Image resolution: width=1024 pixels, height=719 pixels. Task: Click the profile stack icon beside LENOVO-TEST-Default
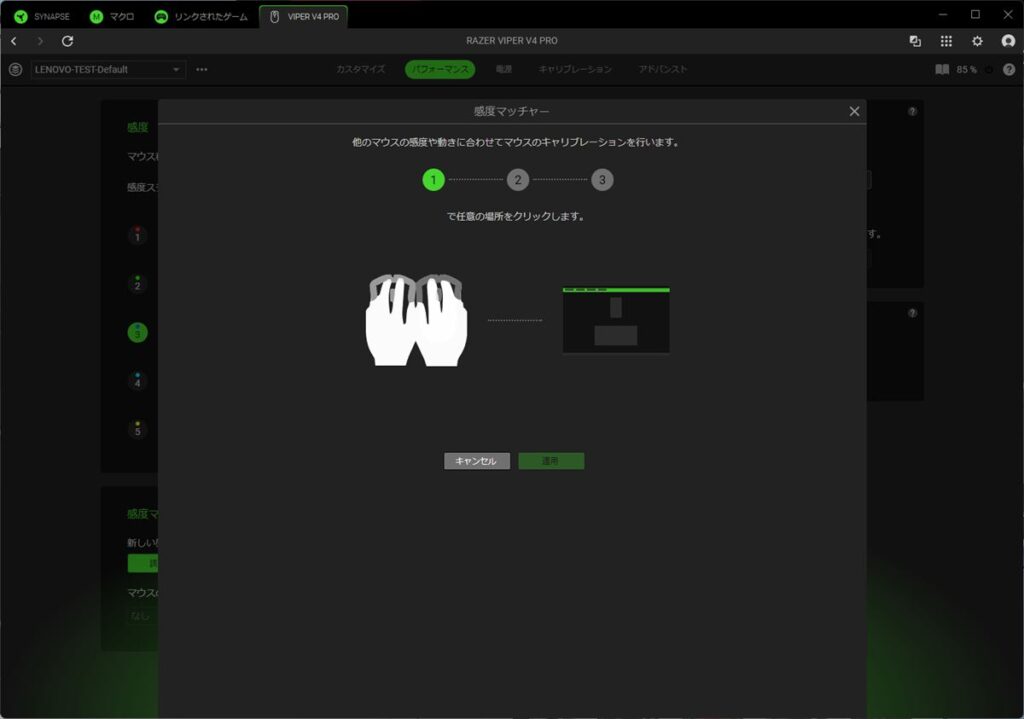coord(15,70)
